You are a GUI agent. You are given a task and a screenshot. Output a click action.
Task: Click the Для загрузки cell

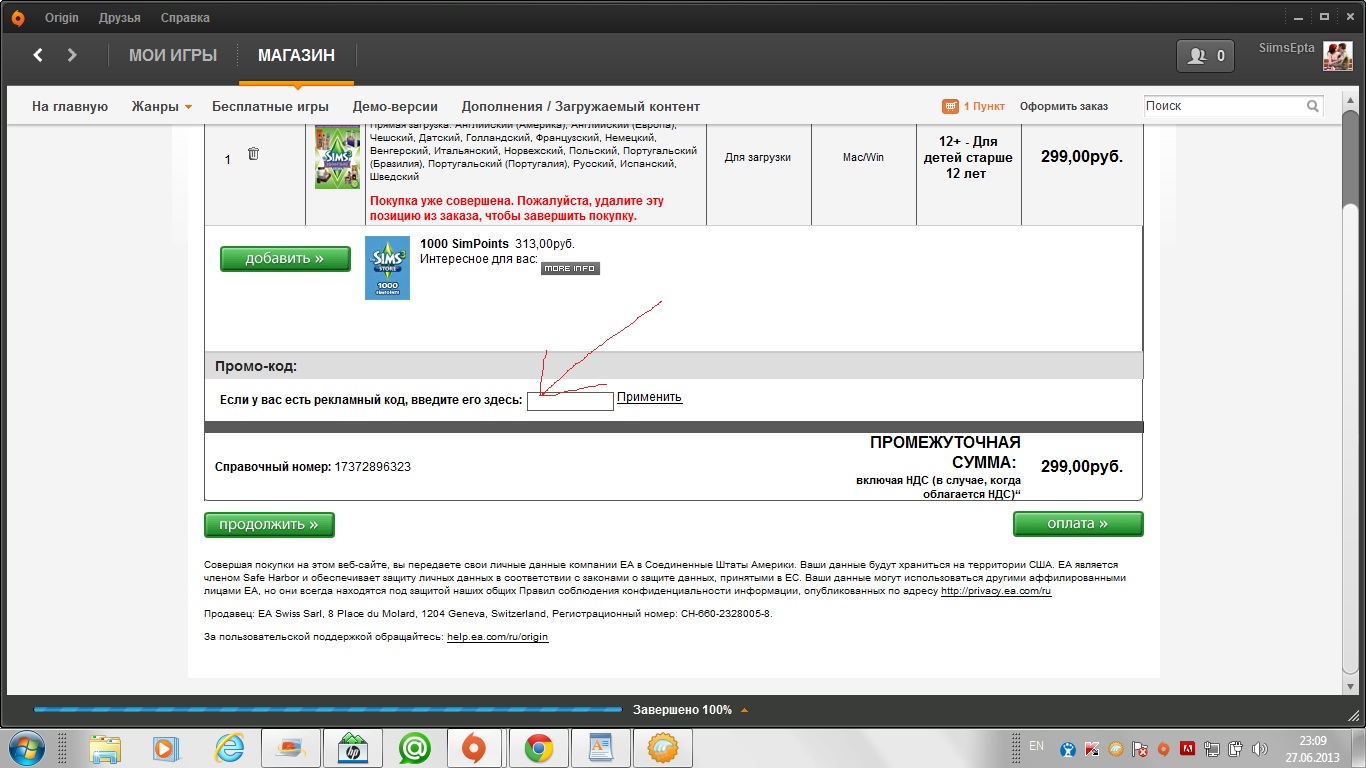tap(758, 158)
